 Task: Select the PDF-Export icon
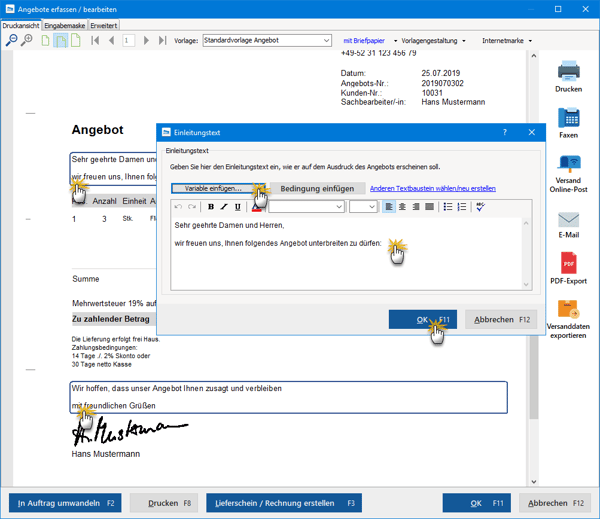click(x=568, y=264)
